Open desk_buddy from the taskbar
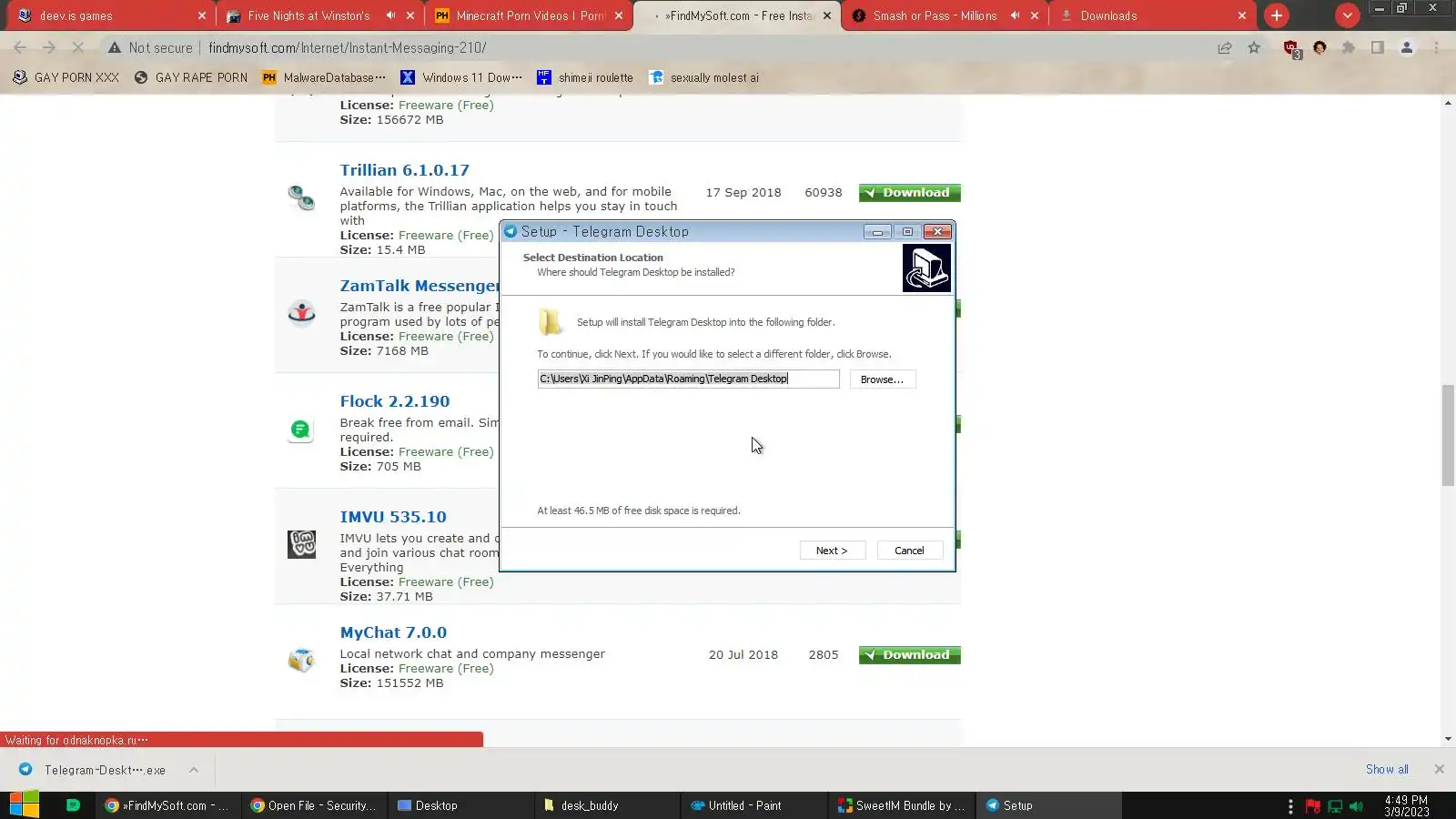The image size is (1456, 819). (x=607, y=805)
